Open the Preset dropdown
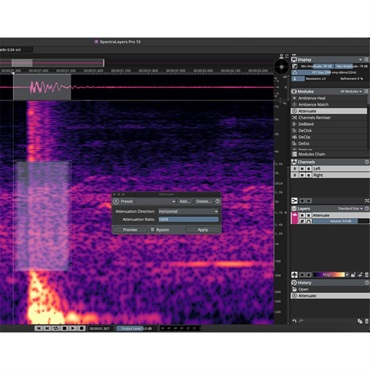Viewport: 370px width, 370px height. 155,201
